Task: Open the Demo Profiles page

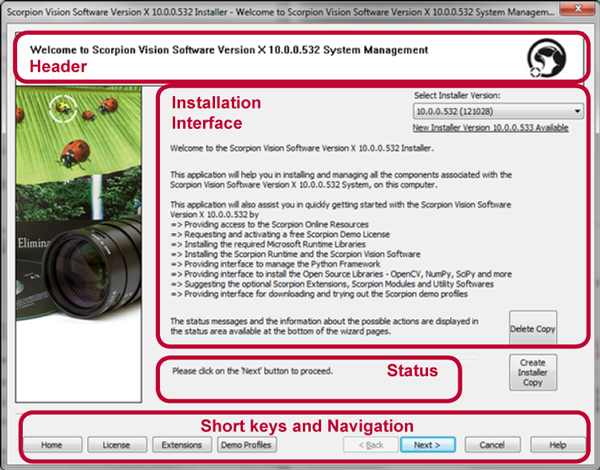Action: point(247,445)
